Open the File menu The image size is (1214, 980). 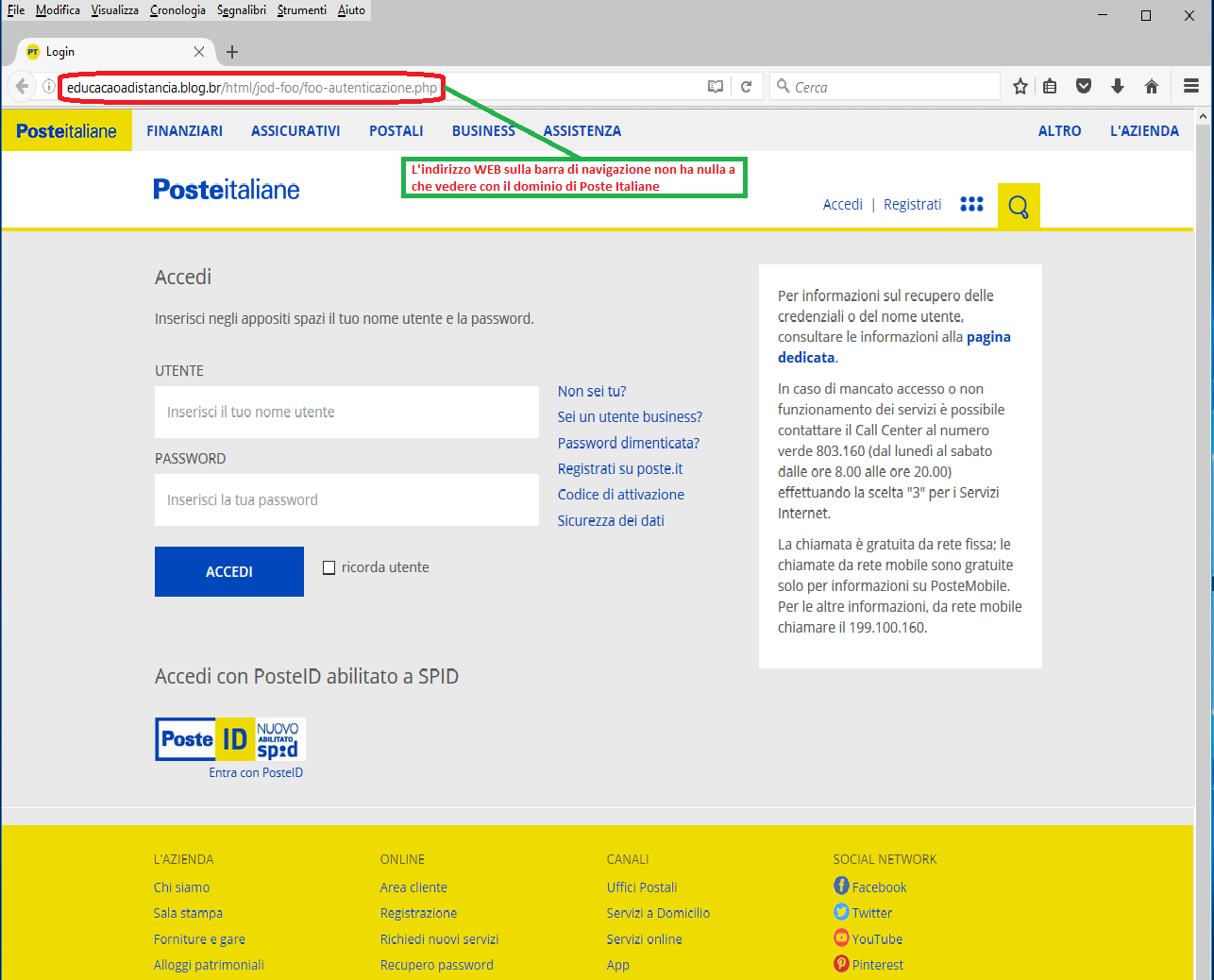(16, 10)
